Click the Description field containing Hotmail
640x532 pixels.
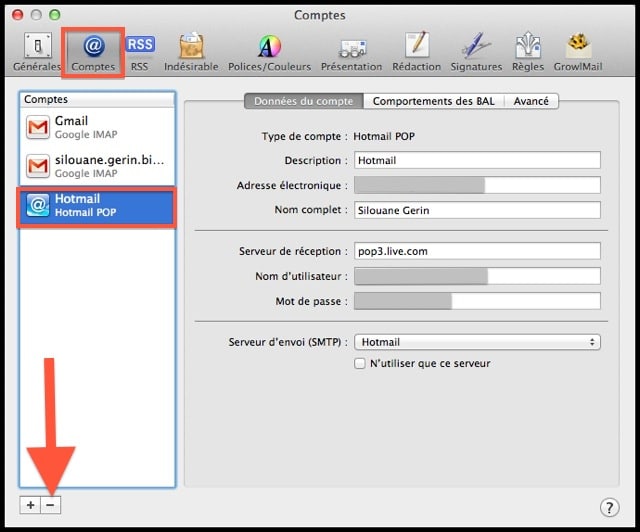coord(477,160)
